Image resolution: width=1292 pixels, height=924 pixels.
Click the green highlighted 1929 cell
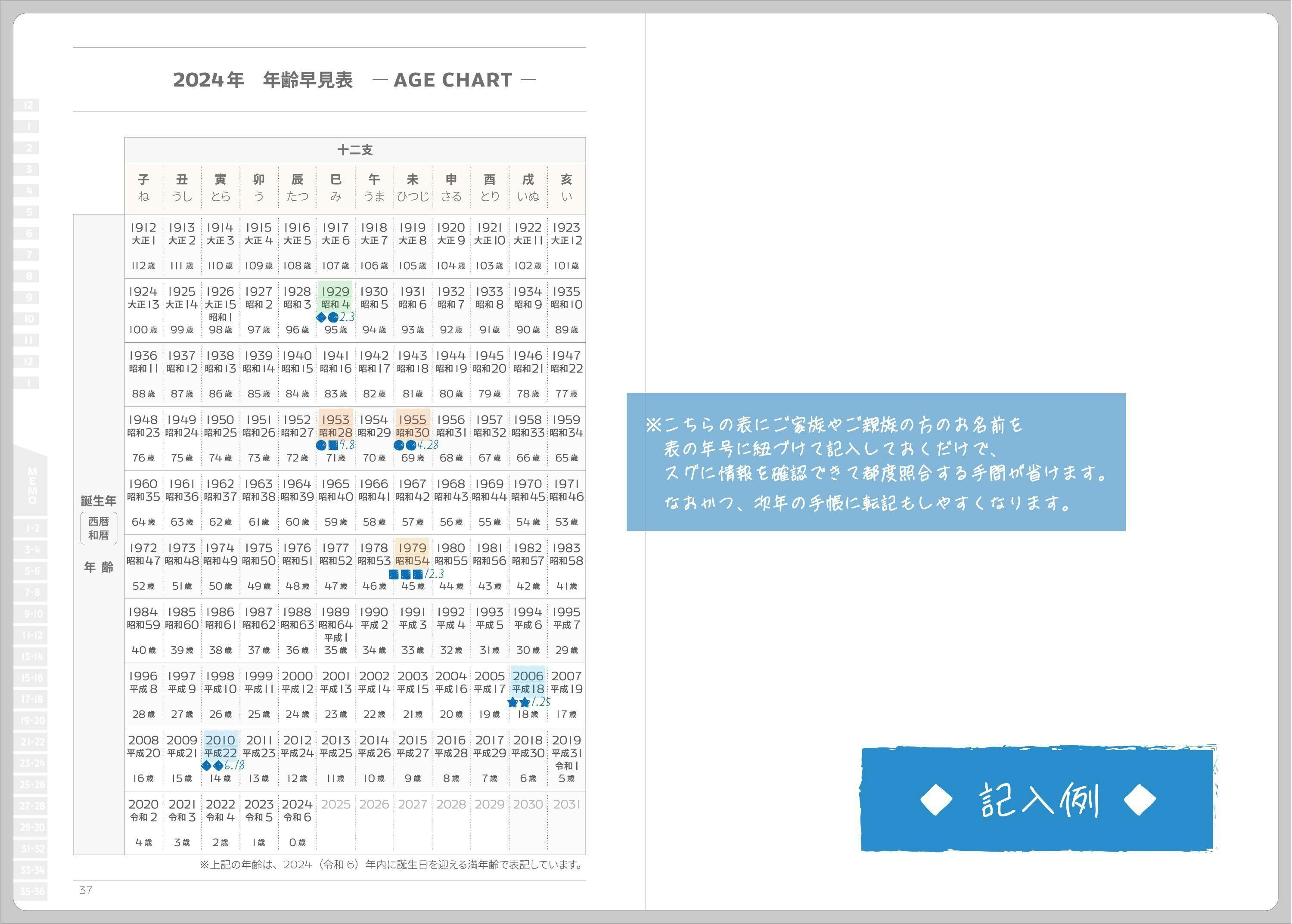pyautogui.click(x=335, y=298)
